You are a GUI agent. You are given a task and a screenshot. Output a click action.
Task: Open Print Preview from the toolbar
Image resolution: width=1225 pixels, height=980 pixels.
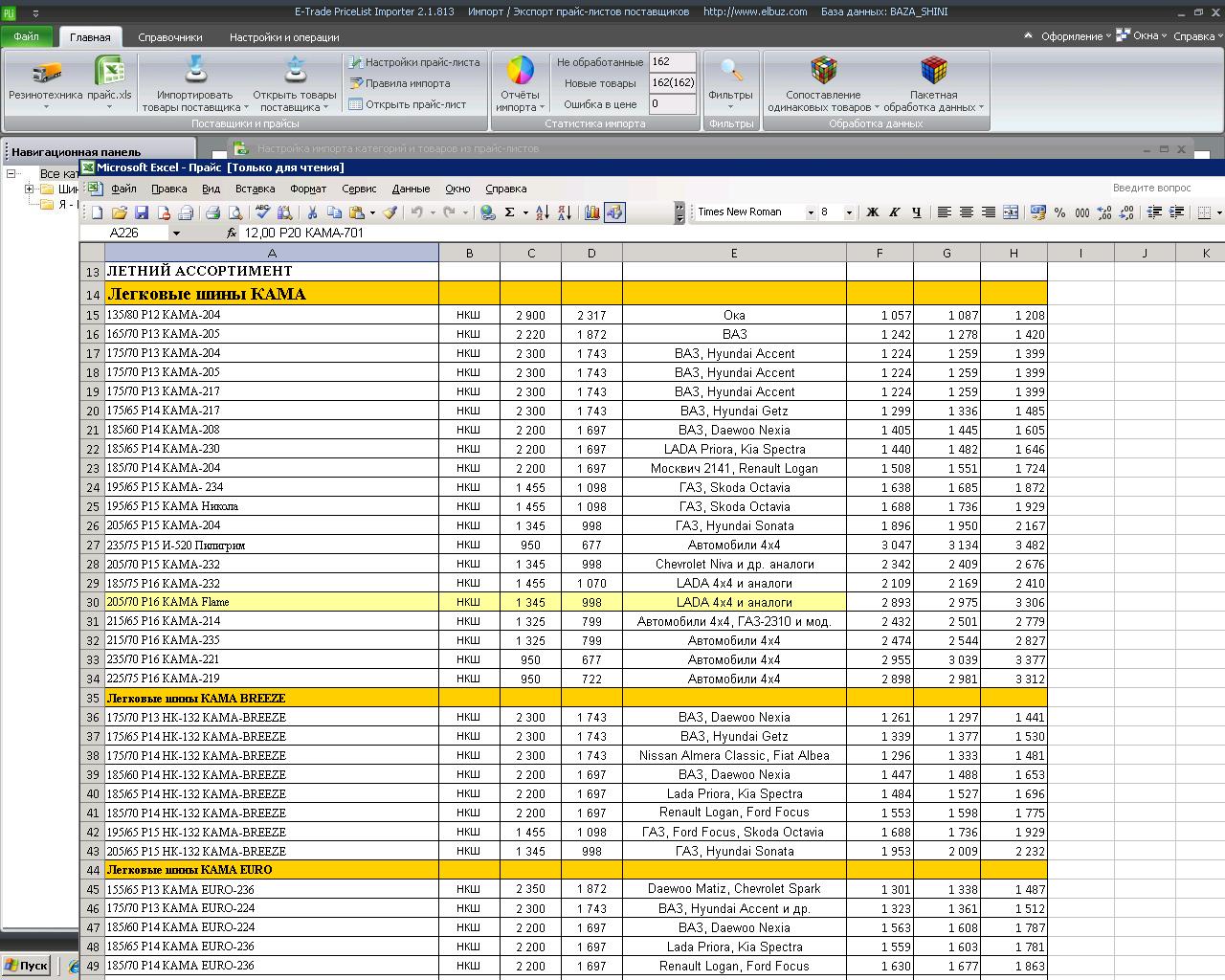point(234,212)
